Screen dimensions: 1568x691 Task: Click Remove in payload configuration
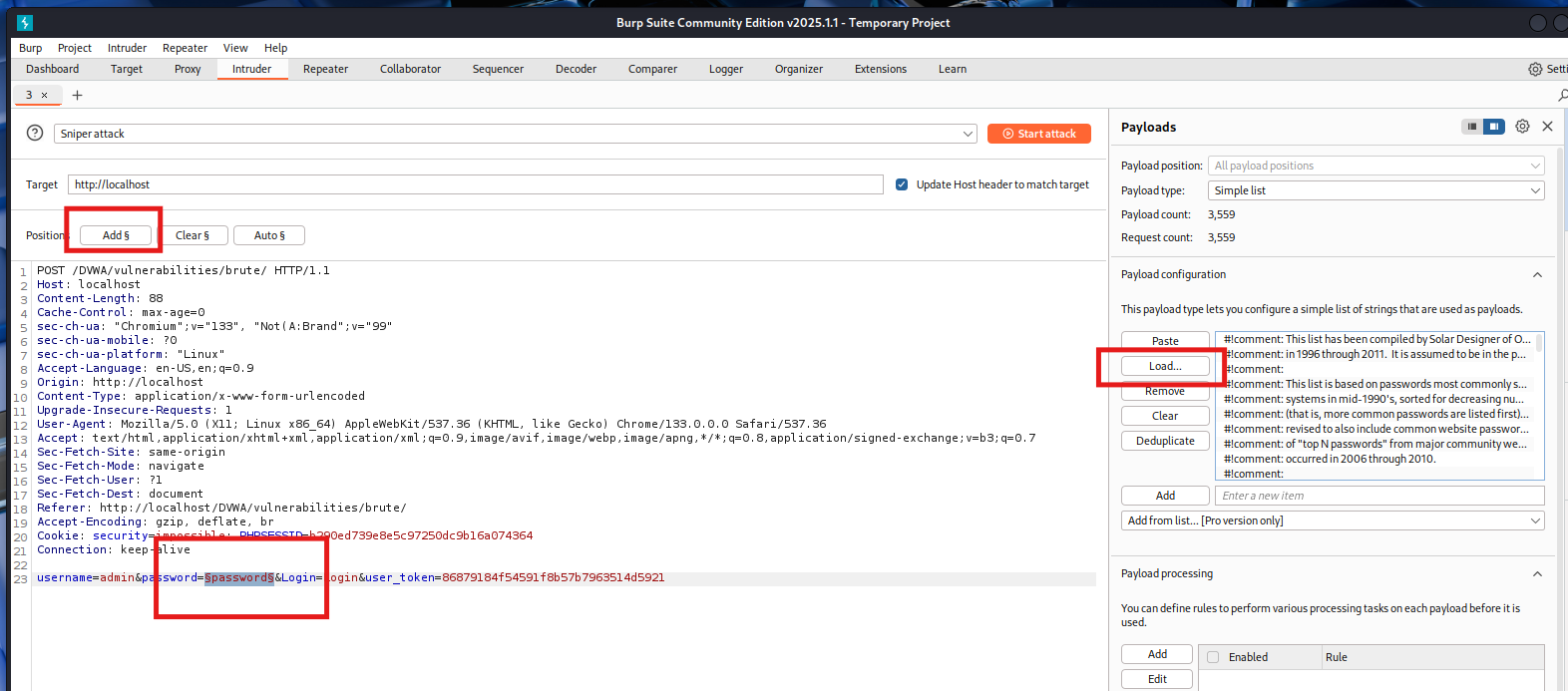(x=1165, y=391)
